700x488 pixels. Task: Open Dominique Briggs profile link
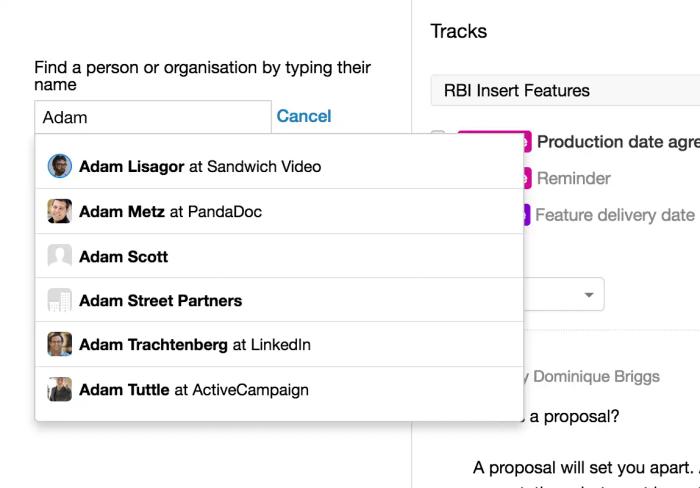596,376
